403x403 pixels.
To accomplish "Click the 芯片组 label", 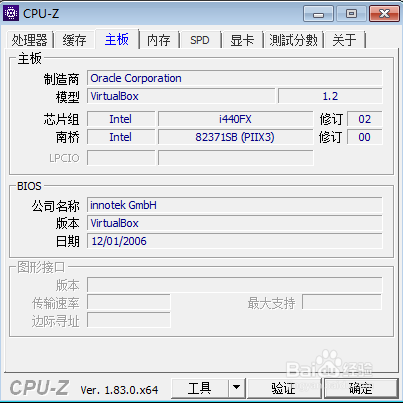I will tap(61, 119).
